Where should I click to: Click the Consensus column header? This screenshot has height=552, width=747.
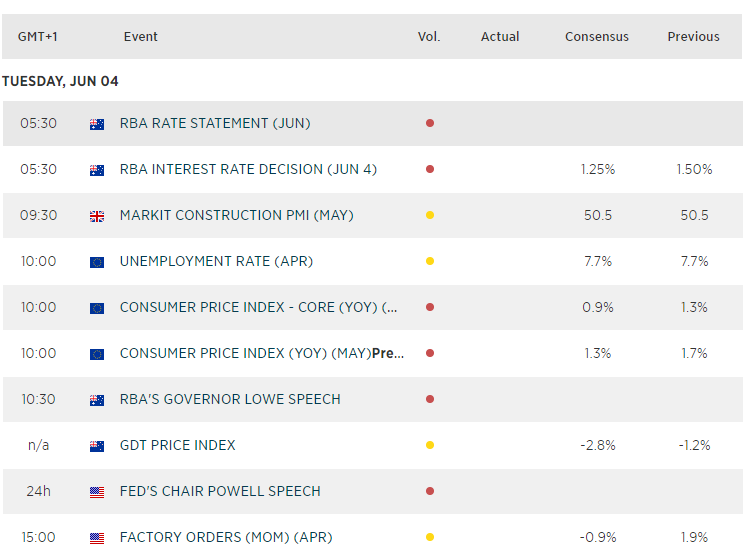597,37
